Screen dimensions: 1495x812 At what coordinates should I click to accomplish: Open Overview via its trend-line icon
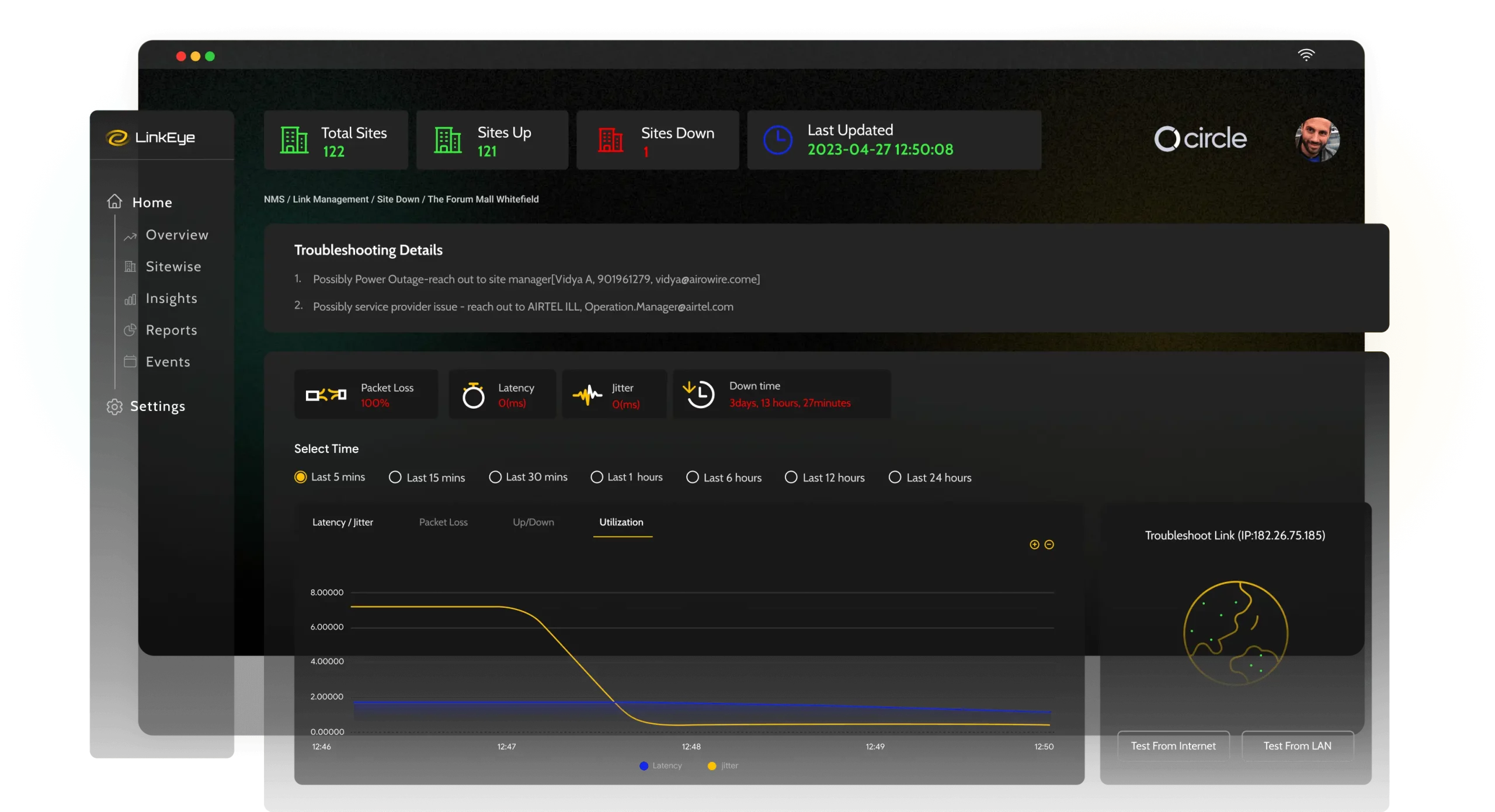click(x=130, y=236)
